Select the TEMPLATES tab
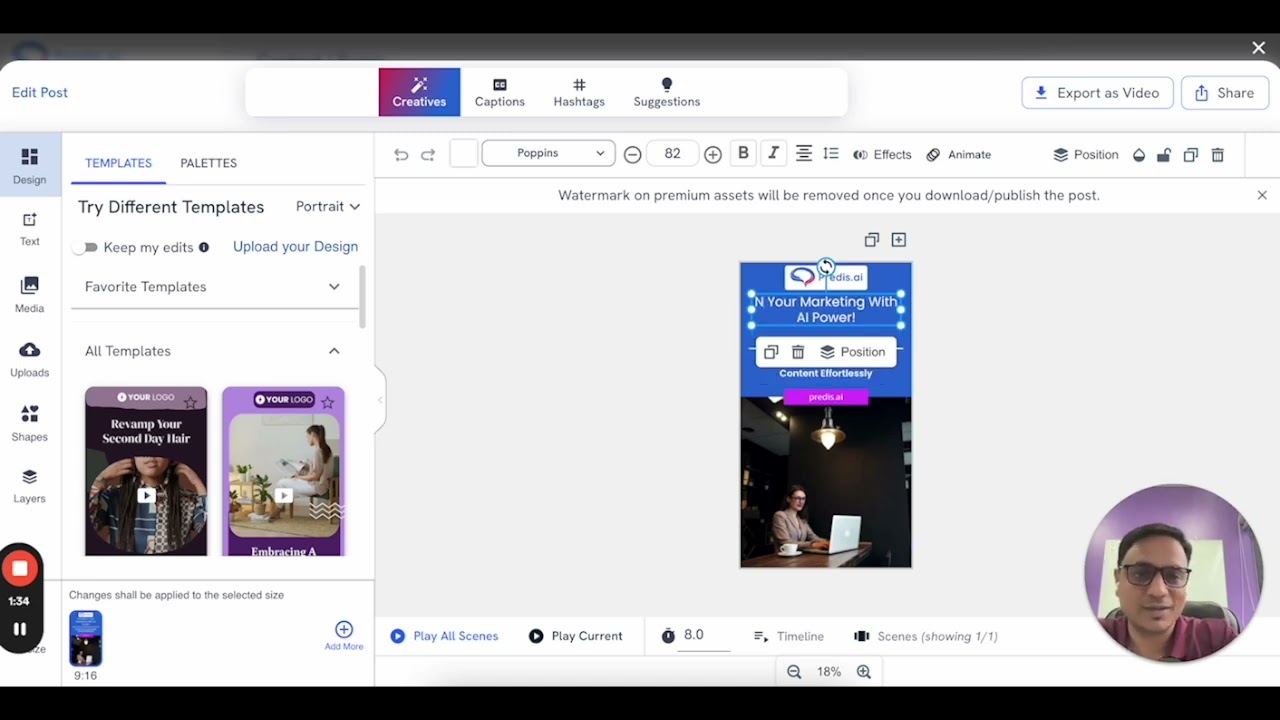The width and height of the screenshot is (1280, 720). (x=118, y=163)
